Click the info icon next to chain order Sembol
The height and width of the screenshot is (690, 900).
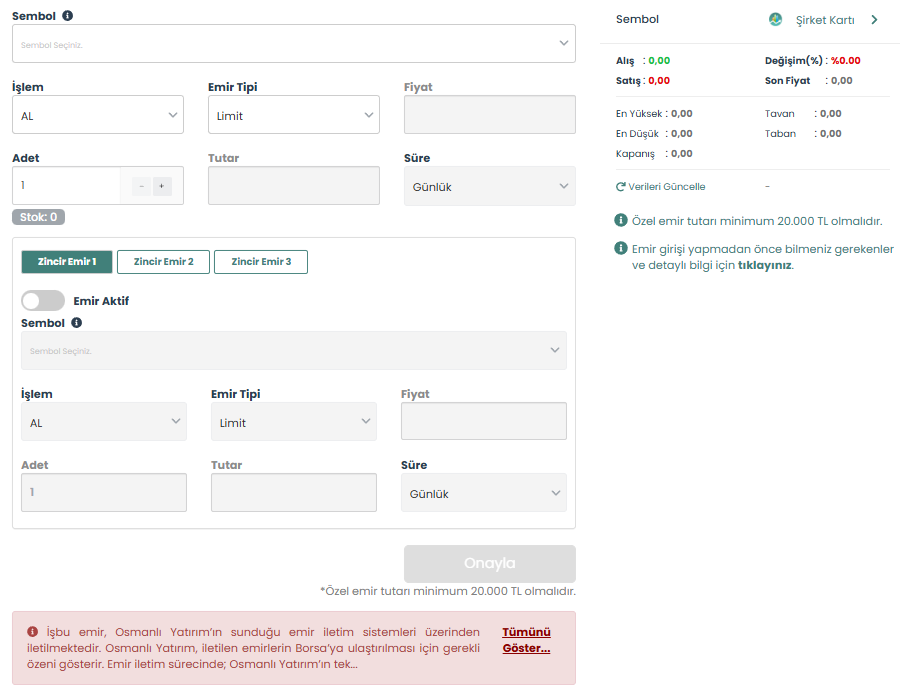coord(77,323)
